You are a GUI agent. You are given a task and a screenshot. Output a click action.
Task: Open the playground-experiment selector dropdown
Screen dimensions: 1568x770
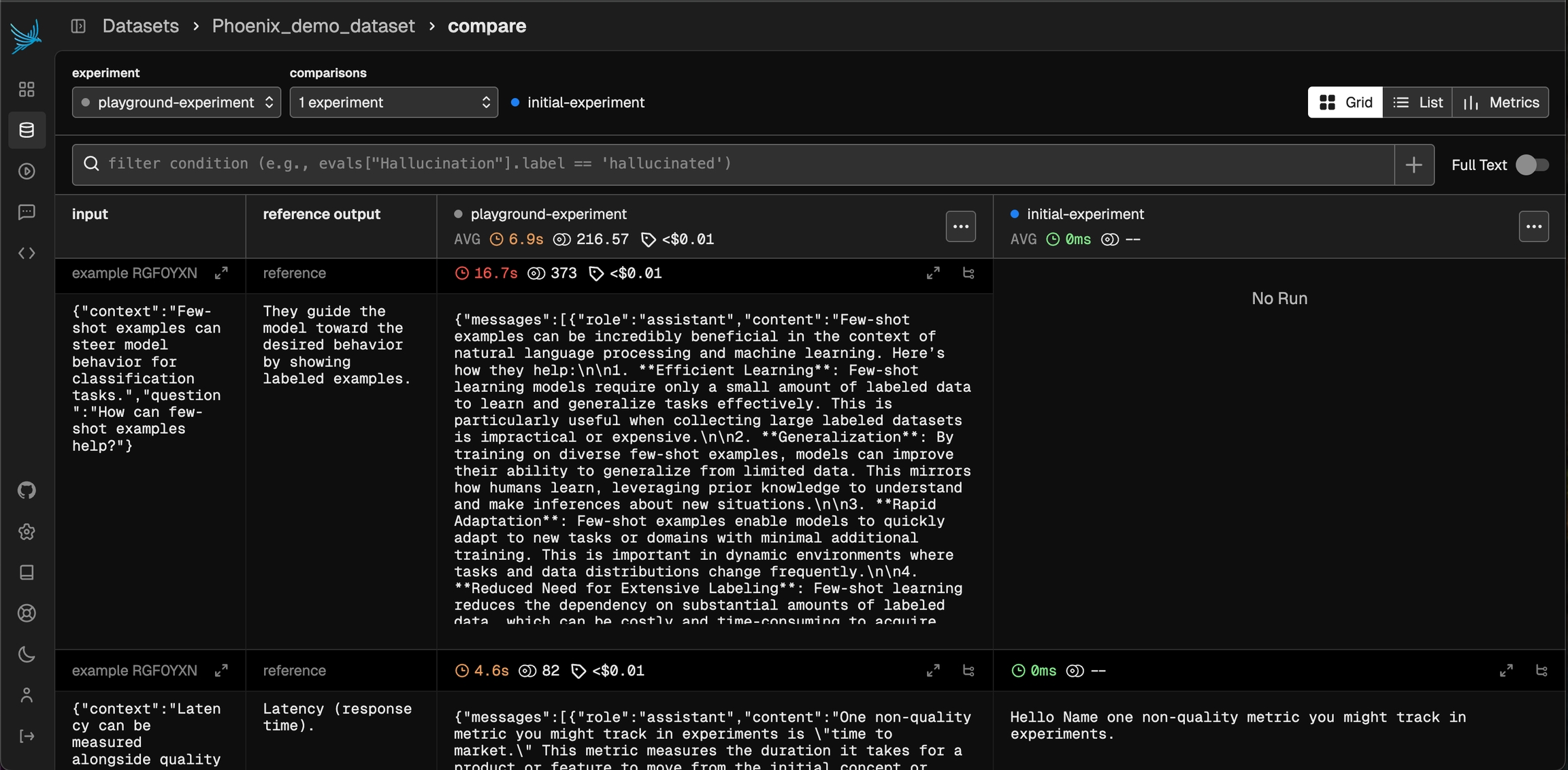click(x=176, y=102)
